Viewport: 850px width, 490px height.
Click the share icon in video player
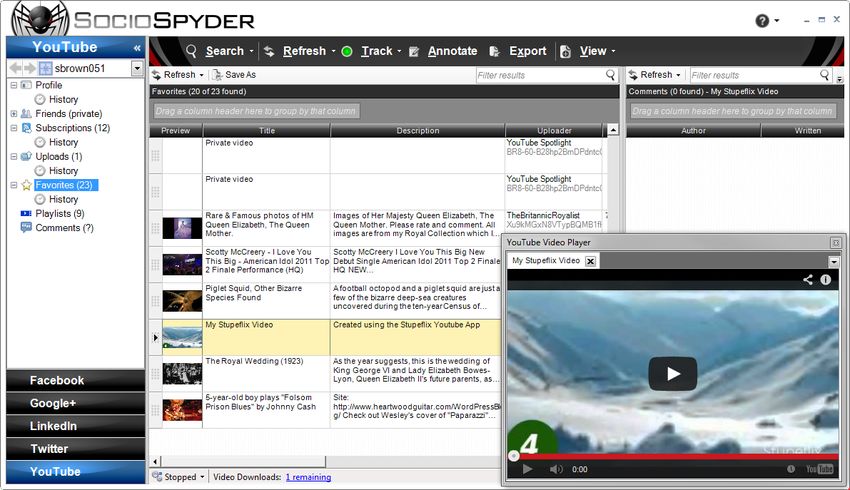pyautogui.click(x=808, y=280)
